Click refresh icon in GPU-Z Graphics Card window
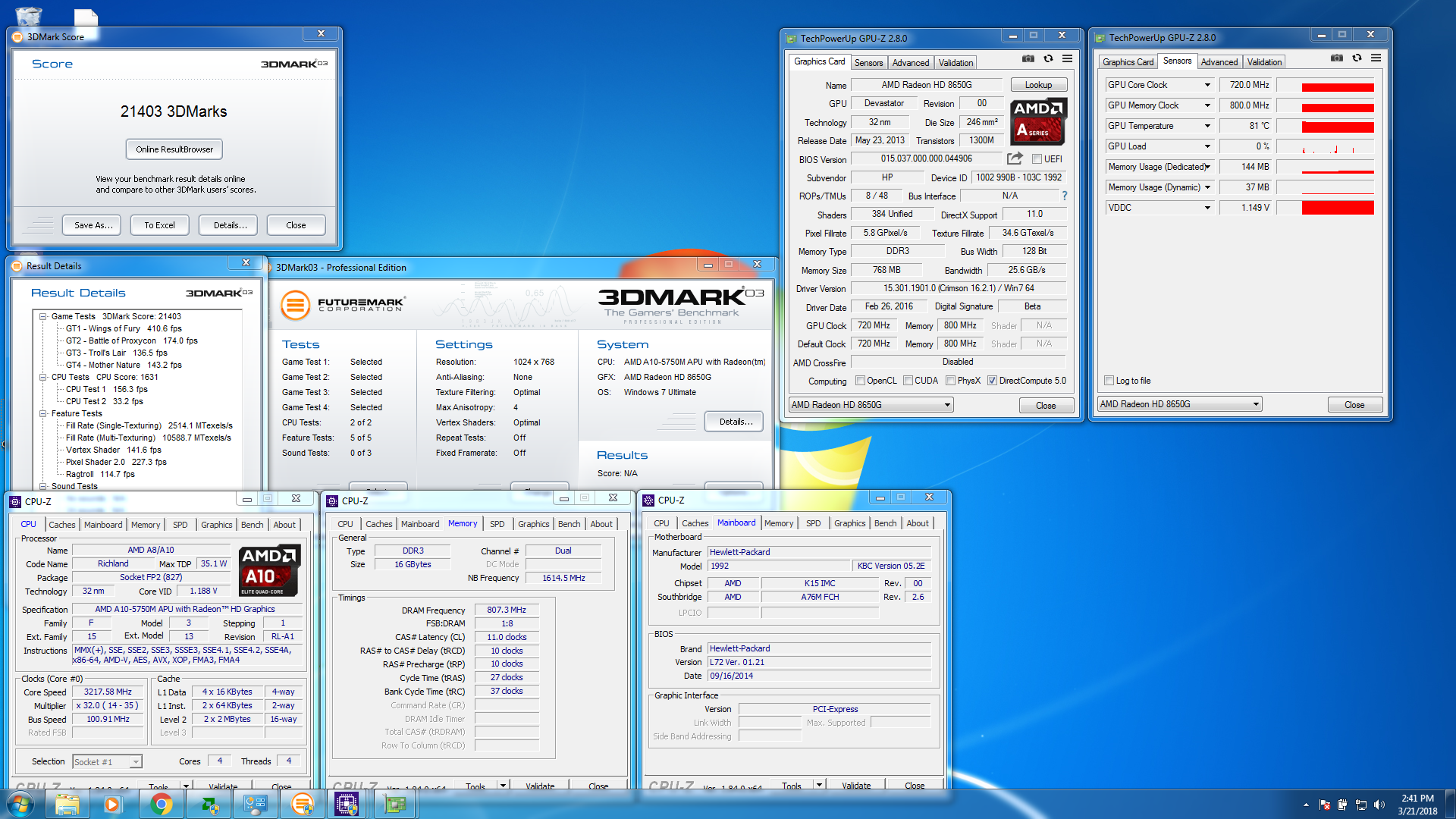The width and height of the screenshot is (1456, 819). click(x=1048, y=58)
